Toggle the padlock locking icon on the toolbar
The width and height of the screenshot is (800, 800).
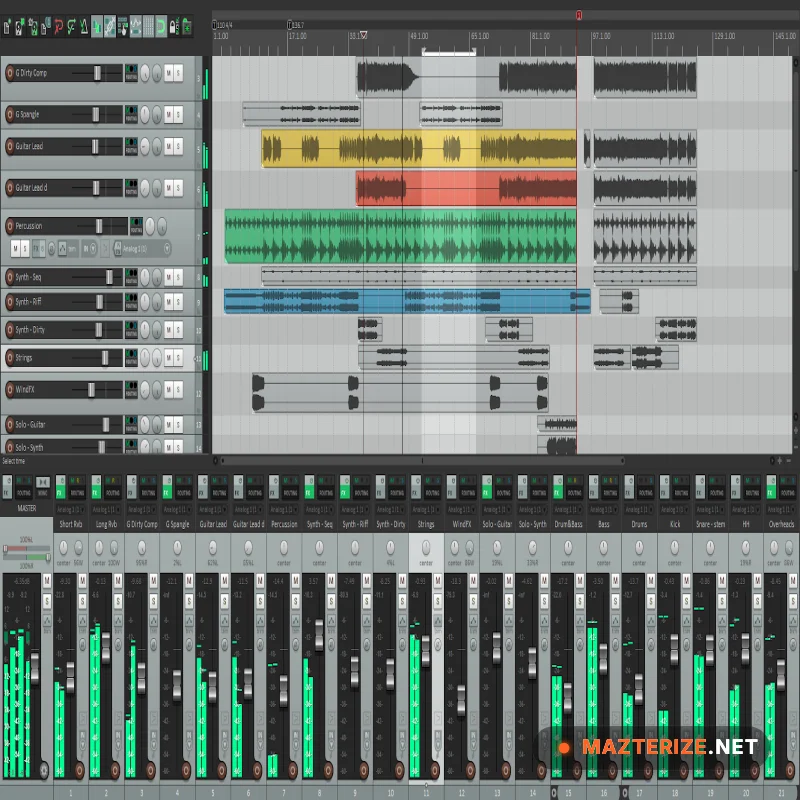[174, 25]
